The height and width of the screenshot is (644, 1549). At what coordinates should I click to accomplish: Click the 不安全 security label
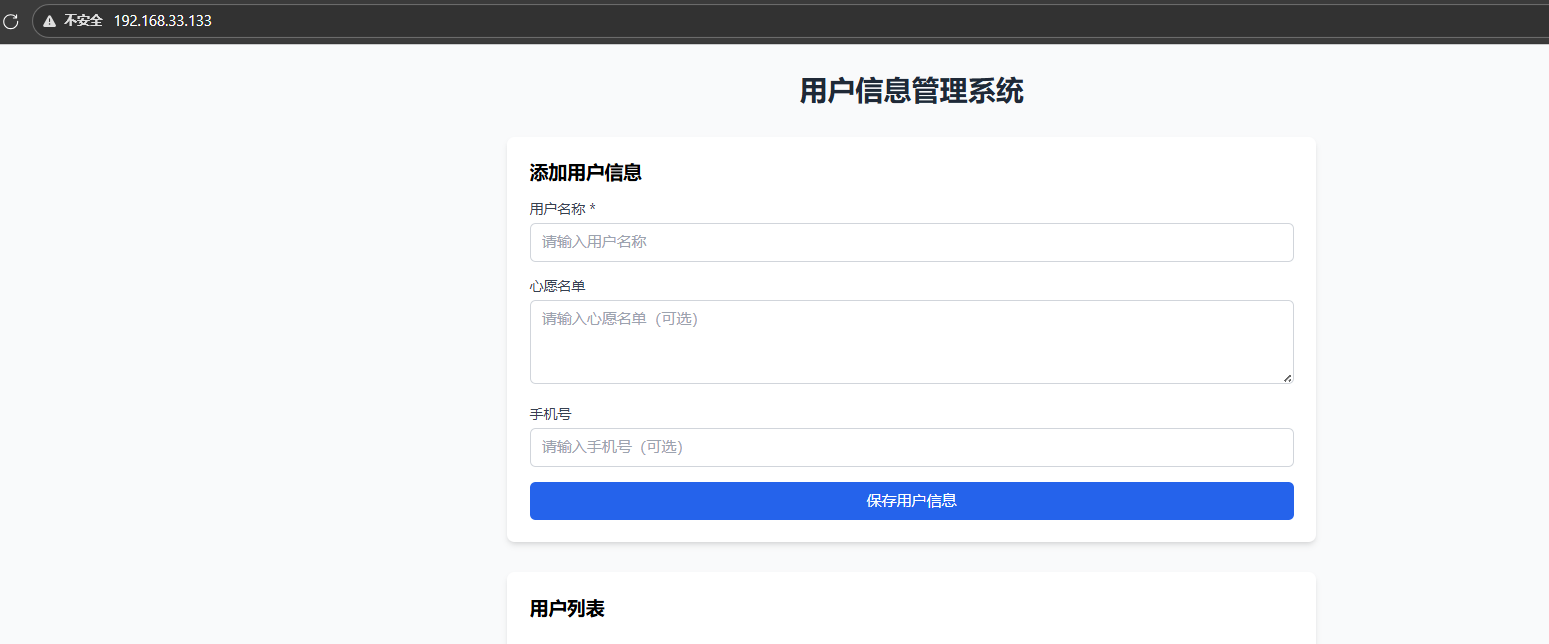[83, 21]
